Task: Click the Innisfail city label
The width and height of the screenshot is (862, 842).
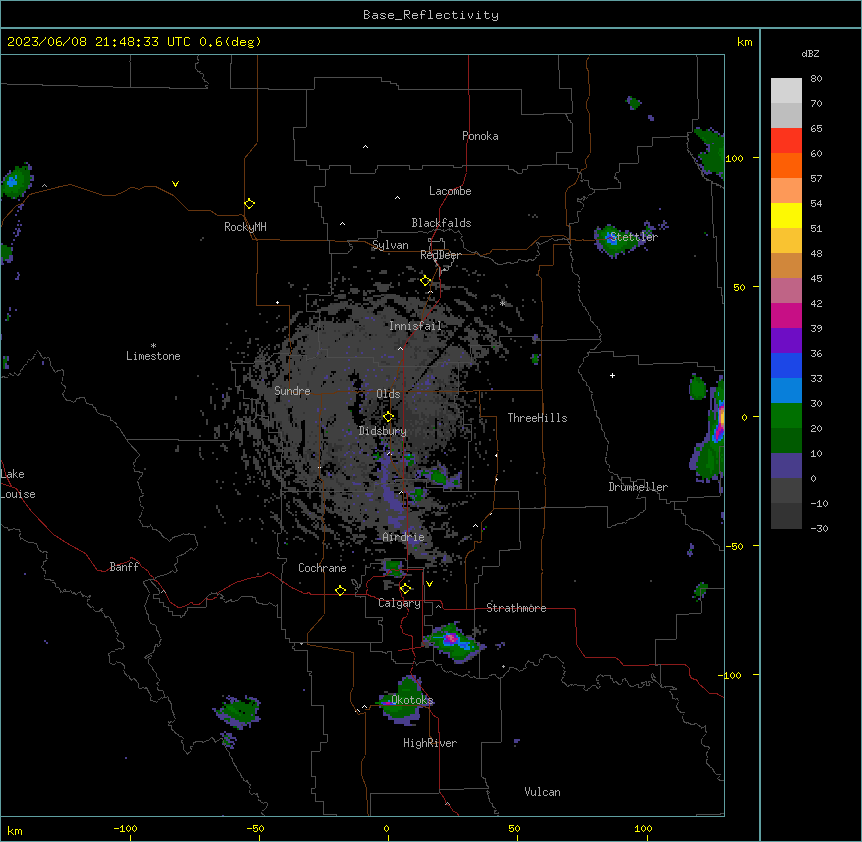Action: pos(415,326)
